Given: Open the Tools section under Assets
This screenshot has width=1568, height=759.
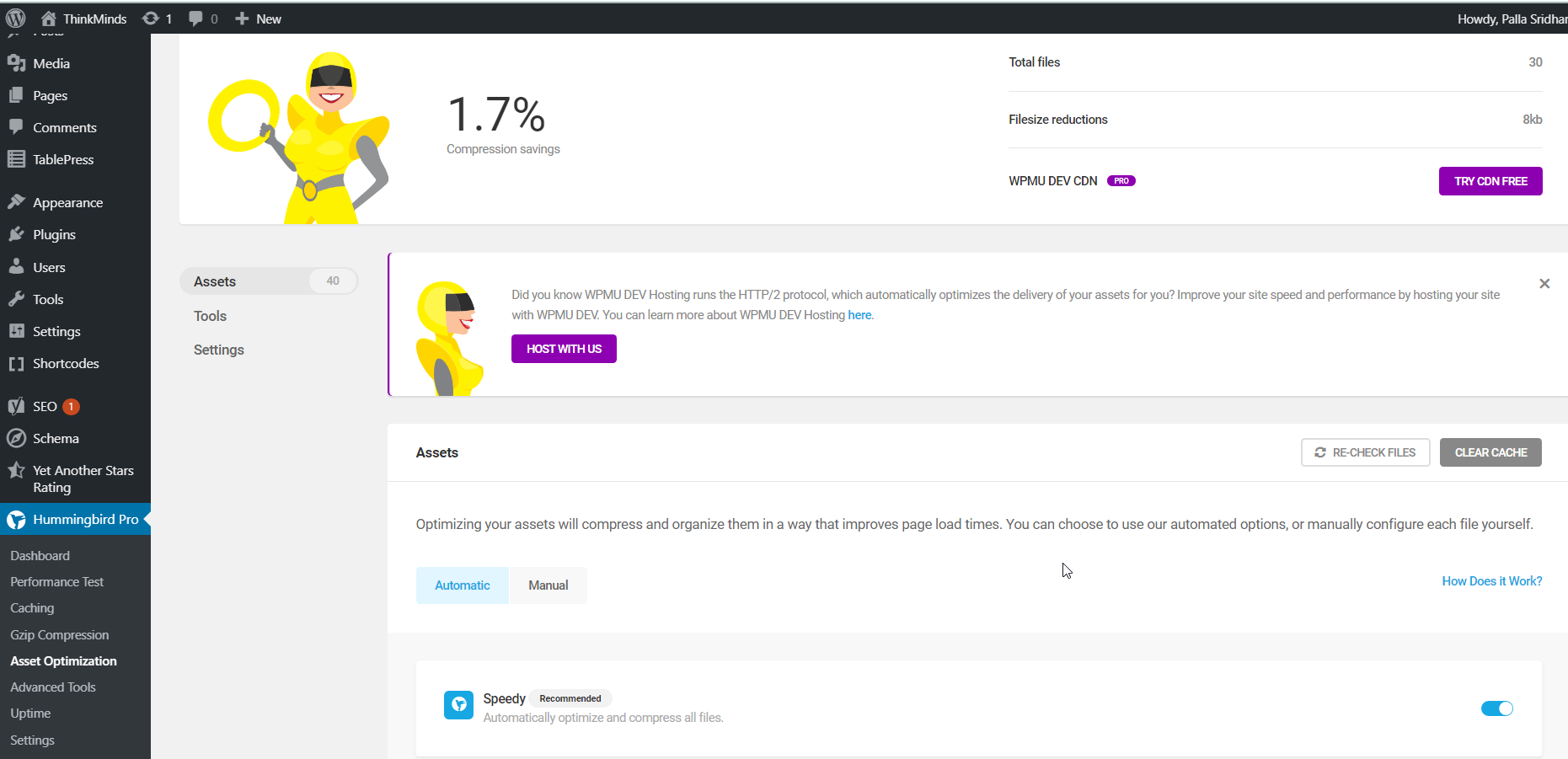Looking at the screenshot, I should click(x=210, y=316).
